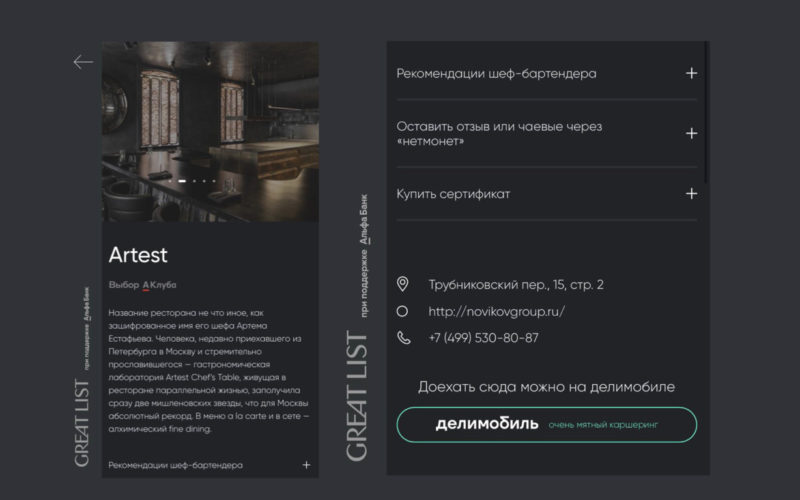Click the restaurant interior photo
800x500 pixels.
210,132
